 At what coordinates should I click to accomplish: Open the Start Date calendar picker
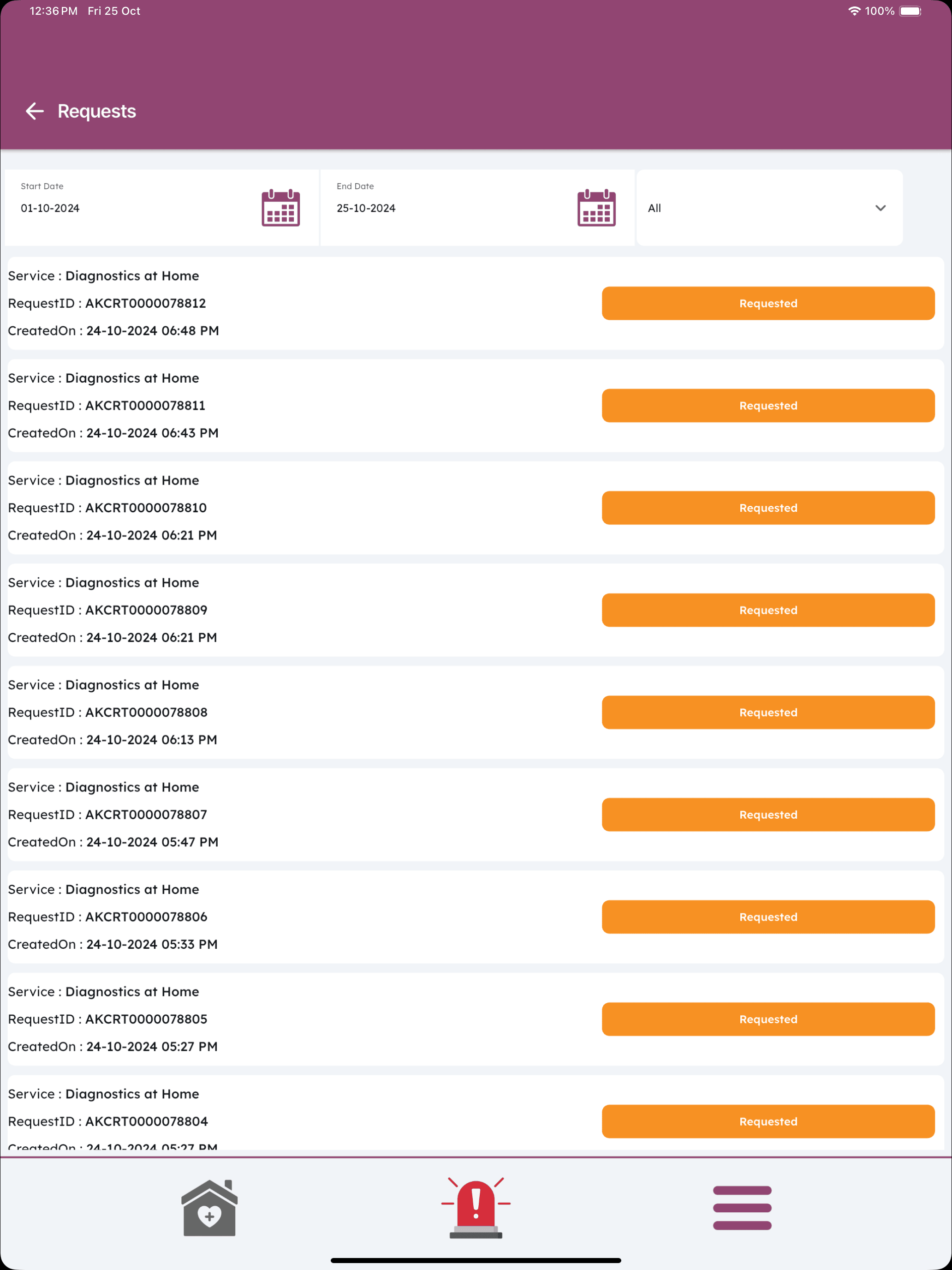click(280, 208)
